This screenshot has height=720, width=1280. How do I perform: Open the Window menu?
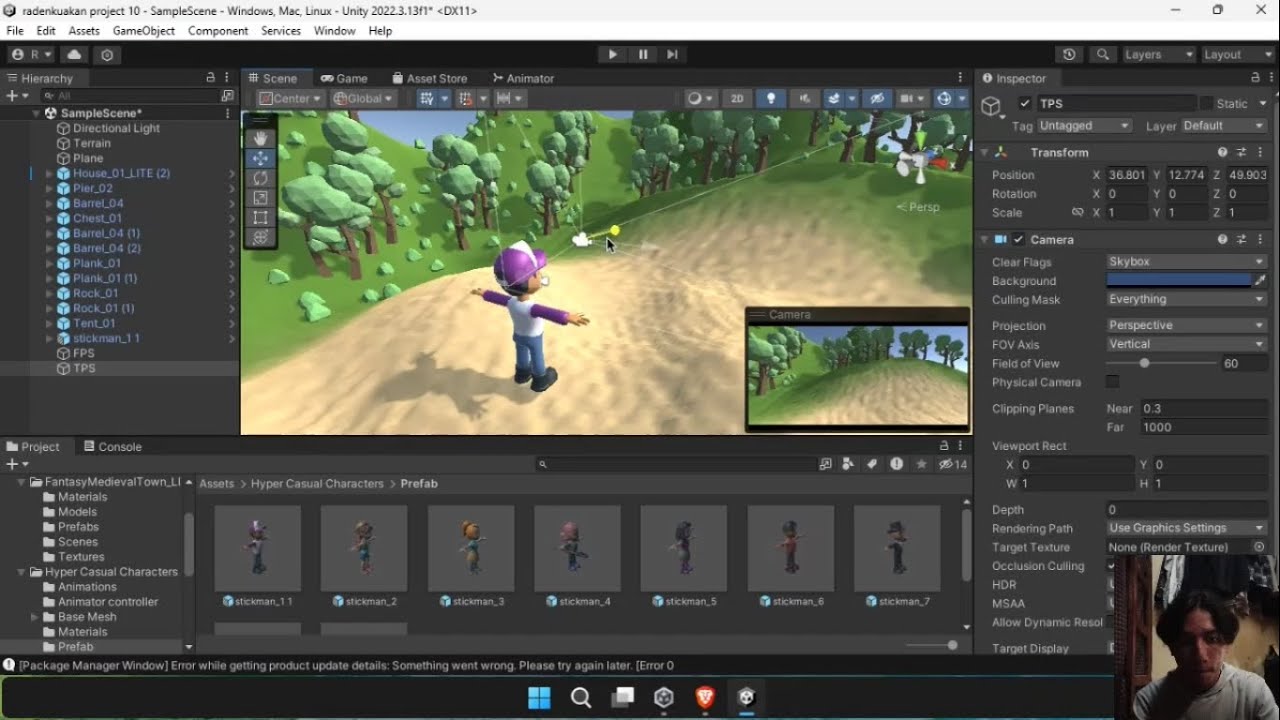pyautogui.click(x=334, y=31)
